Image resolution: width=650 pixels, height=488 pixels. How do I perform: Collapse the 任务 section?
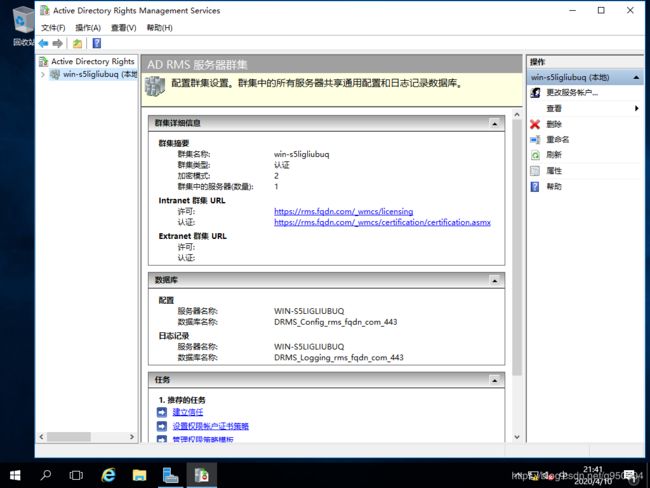(495, 380)
